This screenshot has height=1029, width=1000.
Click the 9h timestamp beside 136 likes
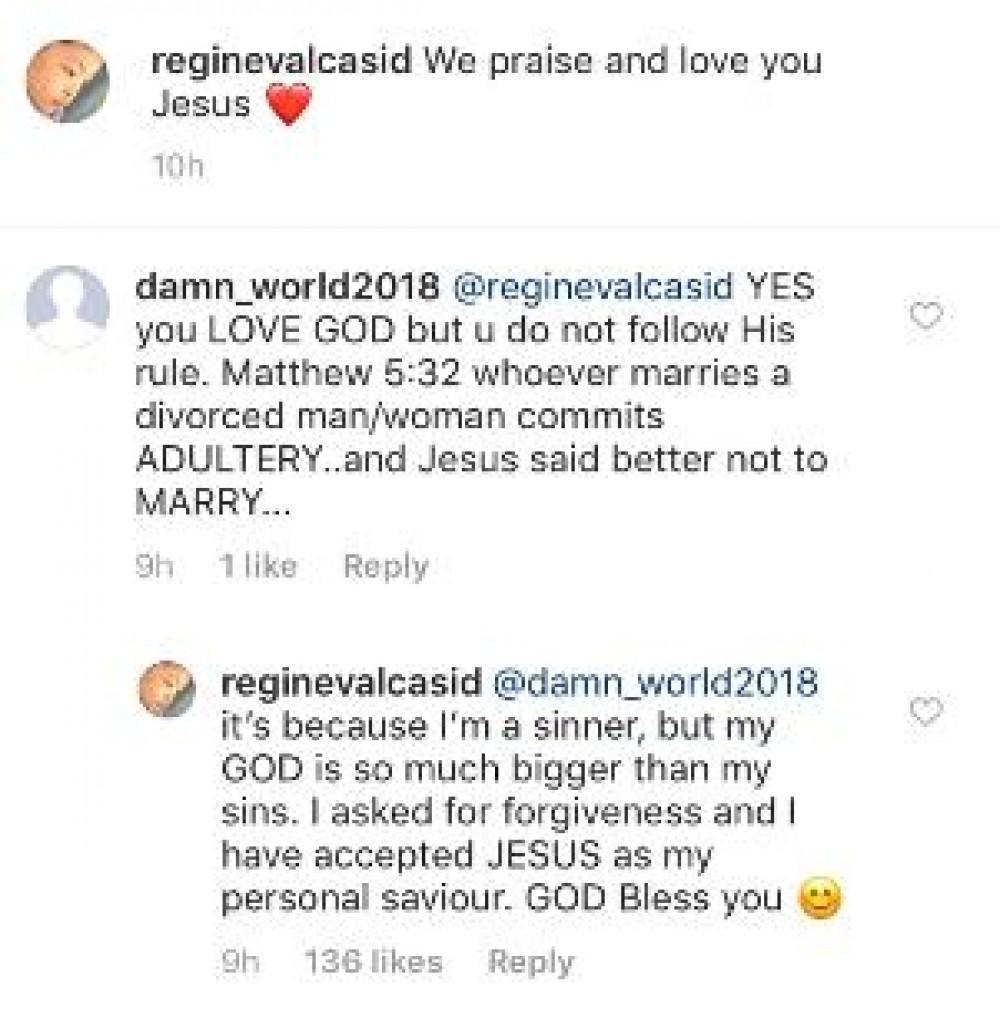(x=240, y=963)
